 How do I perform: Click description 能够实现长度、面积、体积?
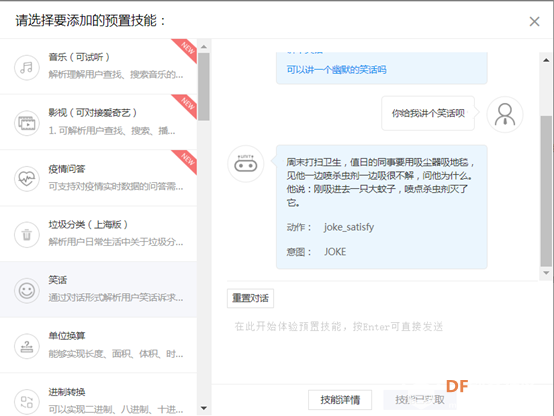[x=116, y=353]
